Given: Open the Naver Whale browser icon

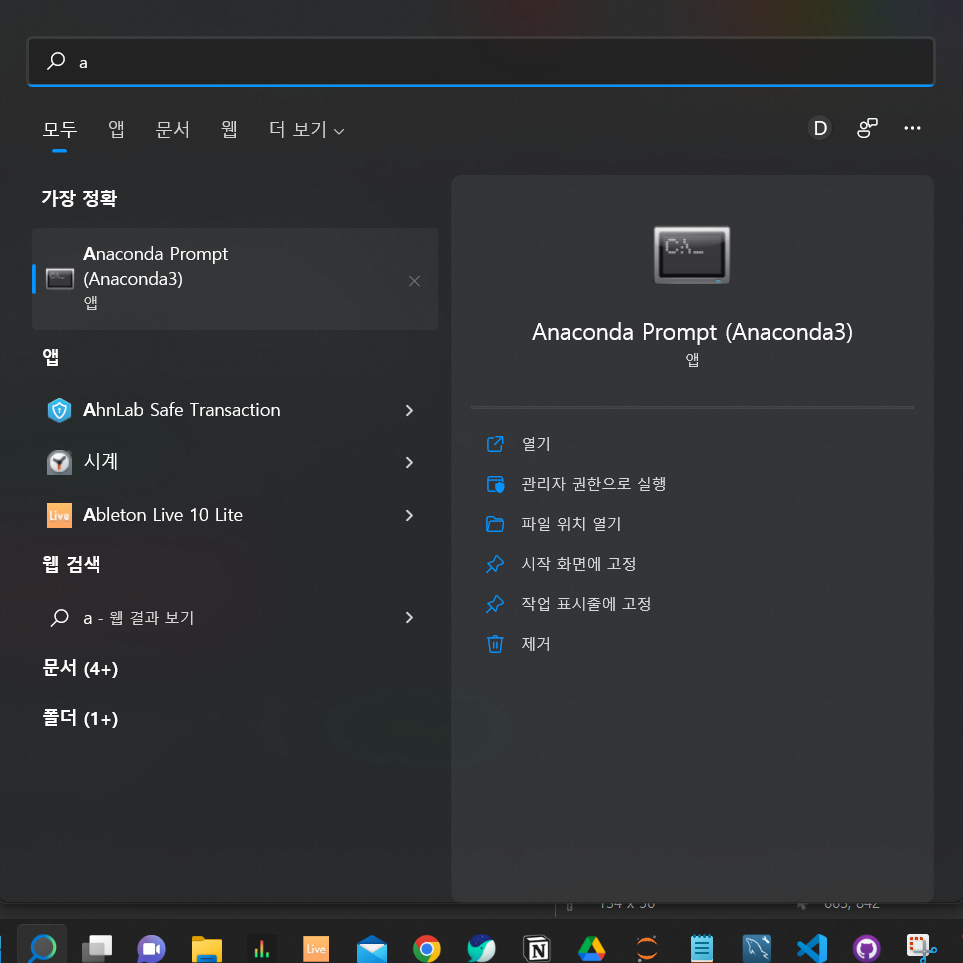Looking at the screenshot, I should pyautogui.click(x=482, y=949).
